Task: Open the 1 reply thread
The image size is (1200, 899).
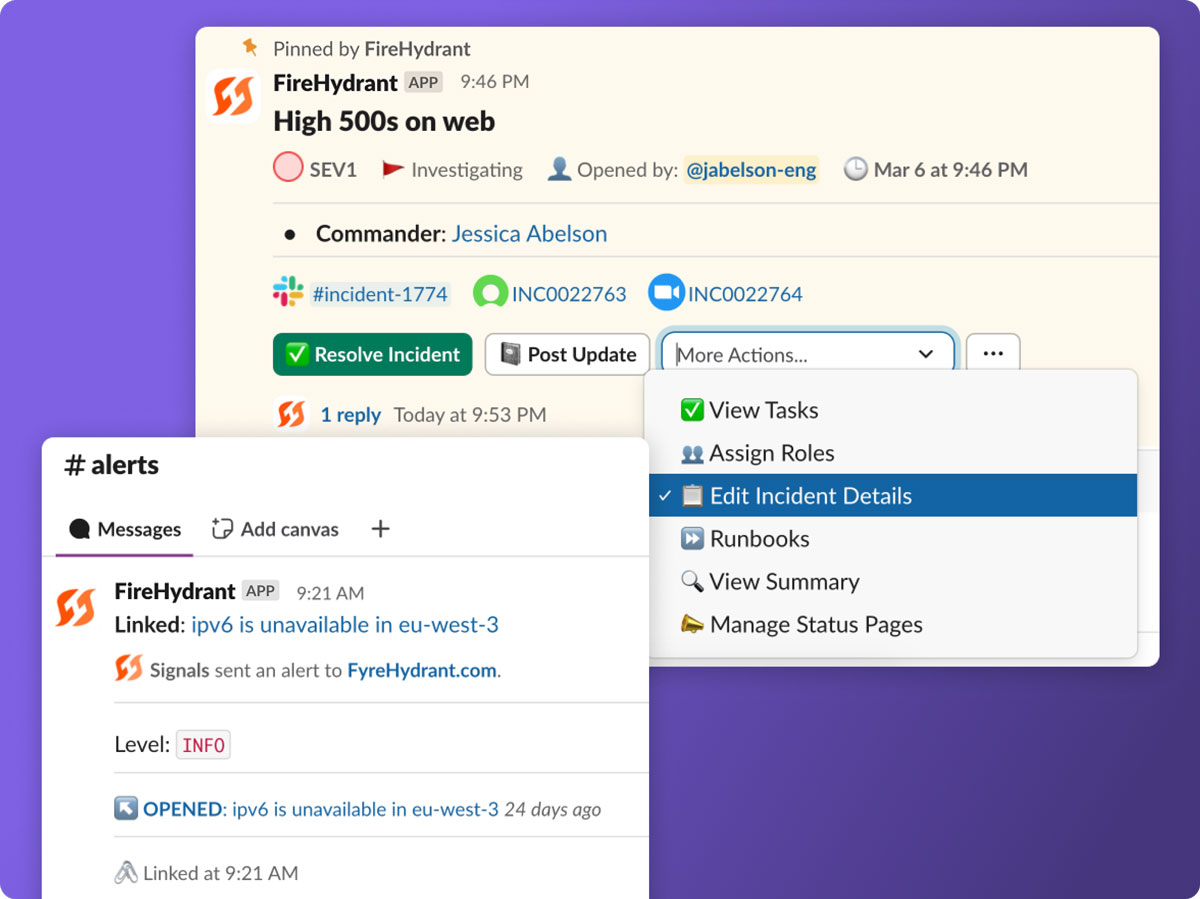Action: (x=350, y=415)
